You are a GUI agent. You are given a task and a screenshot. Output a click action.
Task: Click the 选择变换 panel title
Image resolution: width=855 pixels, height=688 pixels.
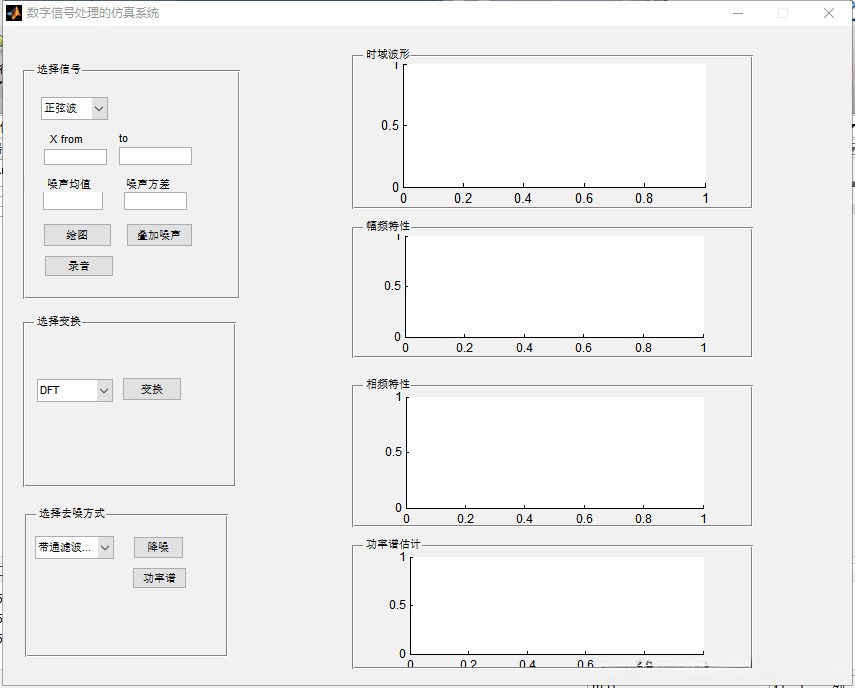point(59,321)
